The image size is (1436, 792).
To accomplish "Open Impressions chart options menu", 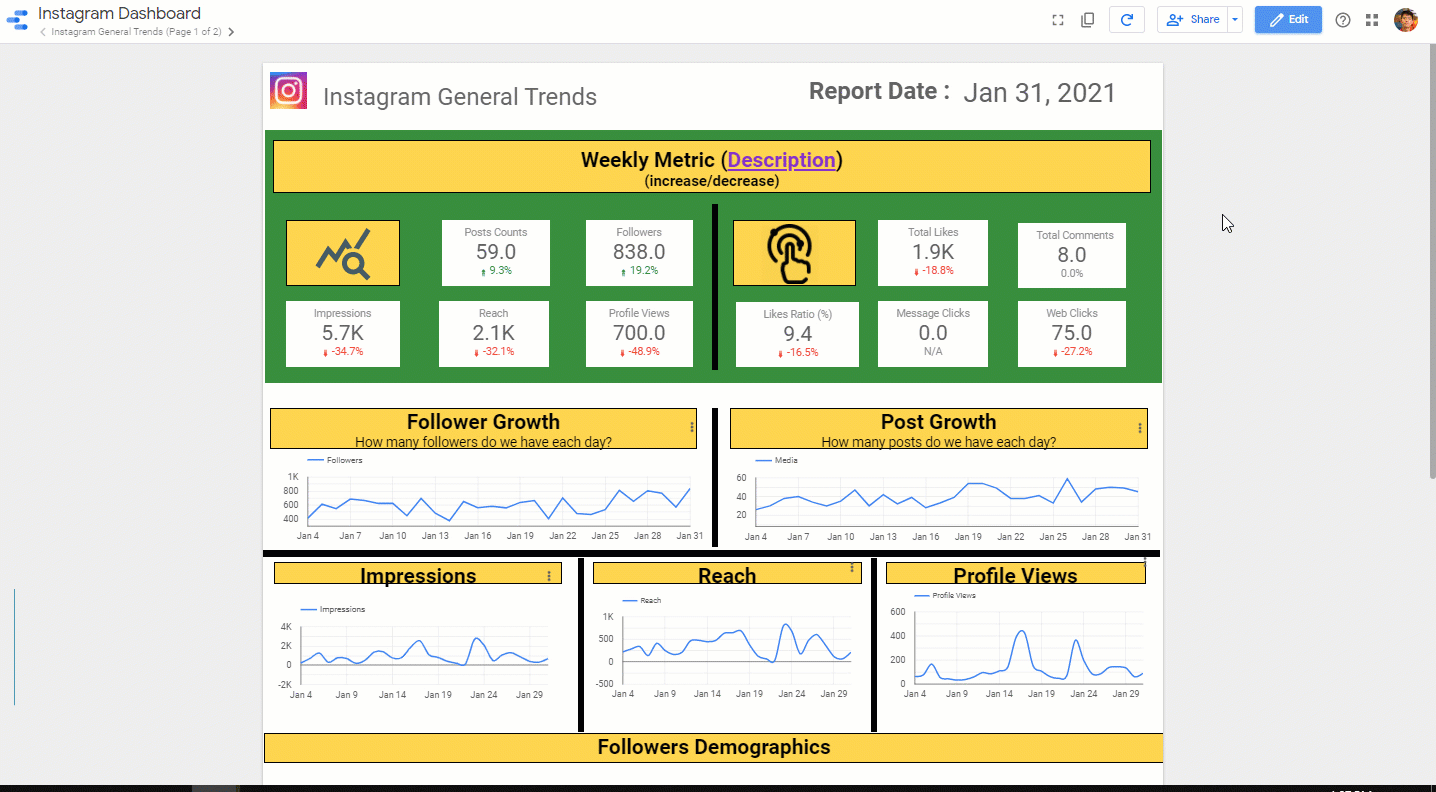I will click(x=549, y=576).
